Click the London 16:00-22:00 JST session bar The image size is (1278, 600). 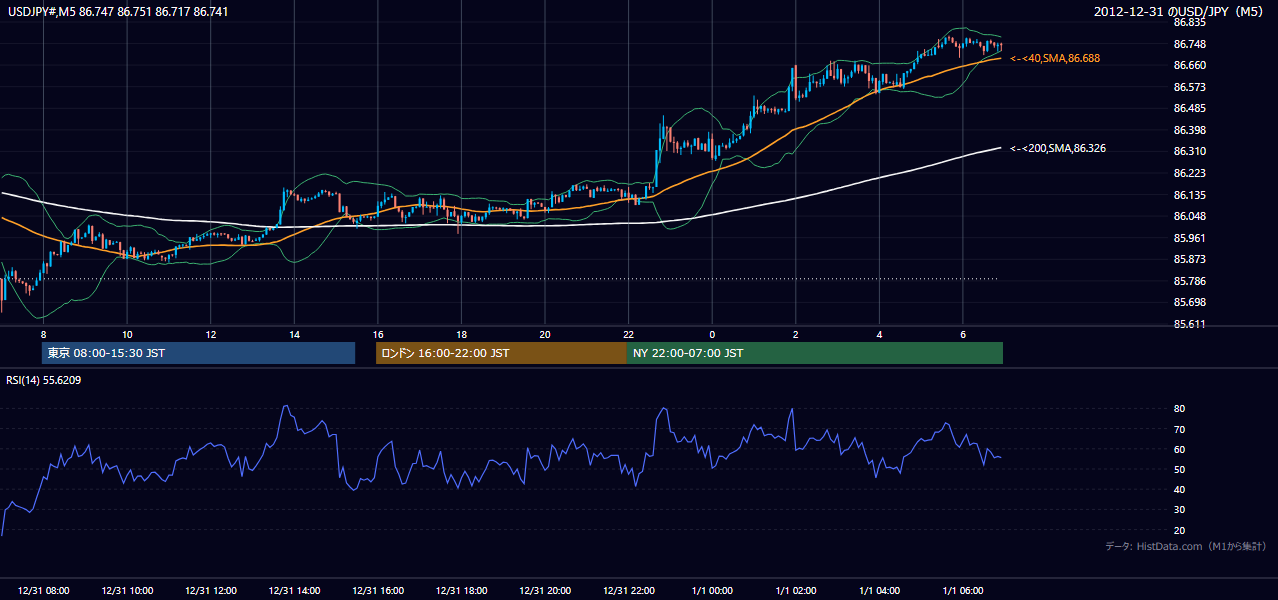click(x=501, y=353)
